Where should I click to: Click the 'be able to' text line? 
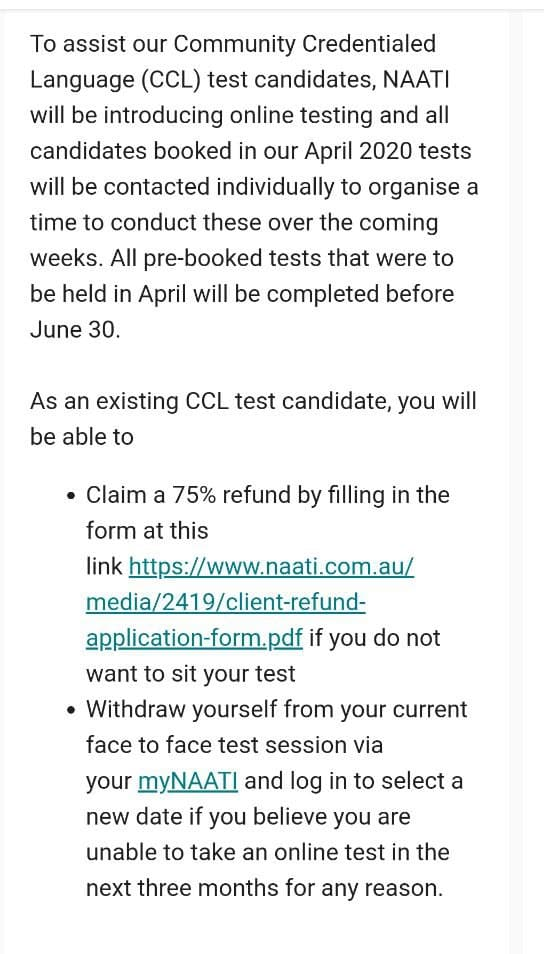(x=82, y=437)
